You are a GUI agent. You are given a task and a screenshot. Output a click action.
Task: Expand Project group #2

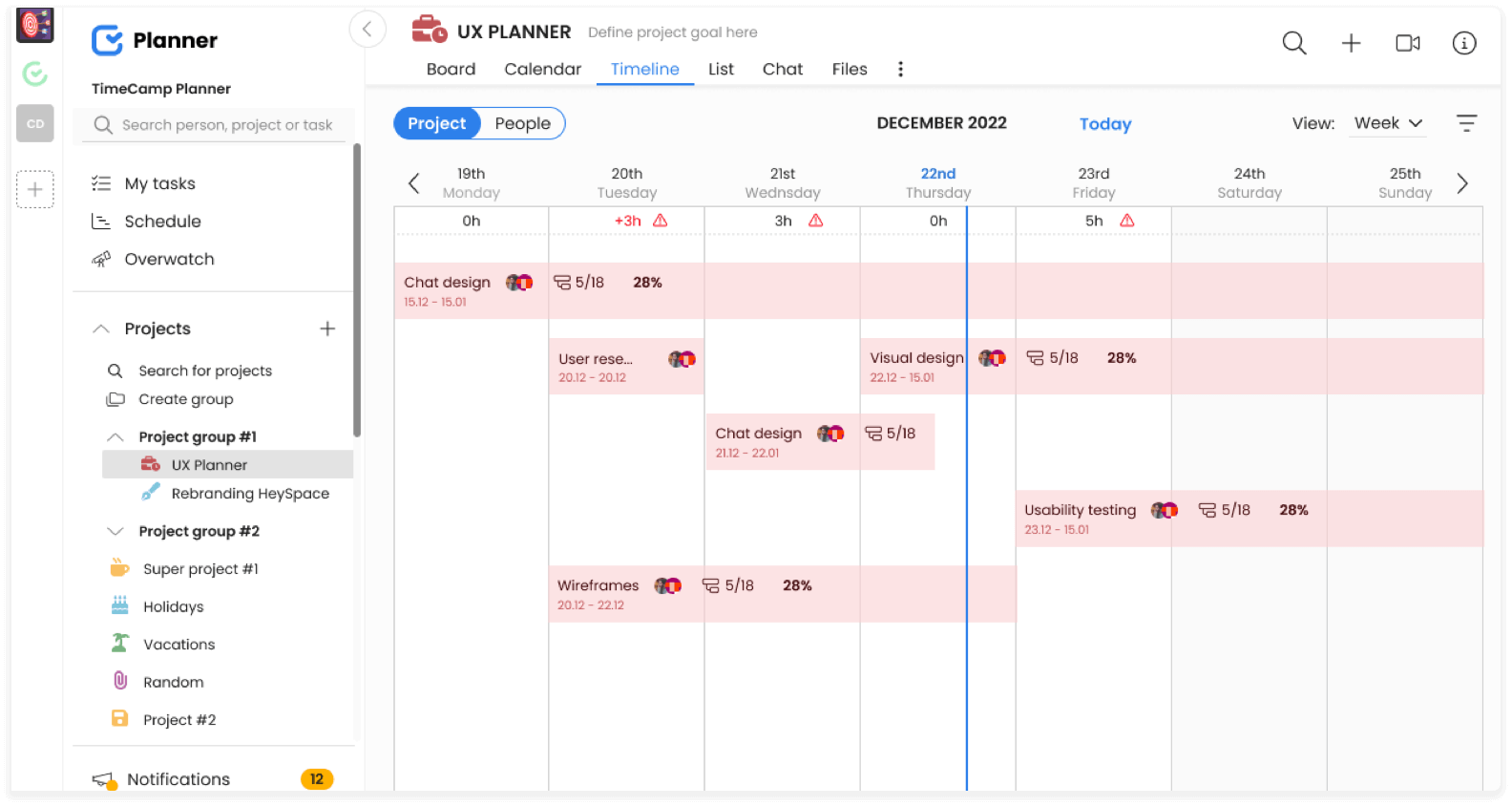tap(115, 531)
